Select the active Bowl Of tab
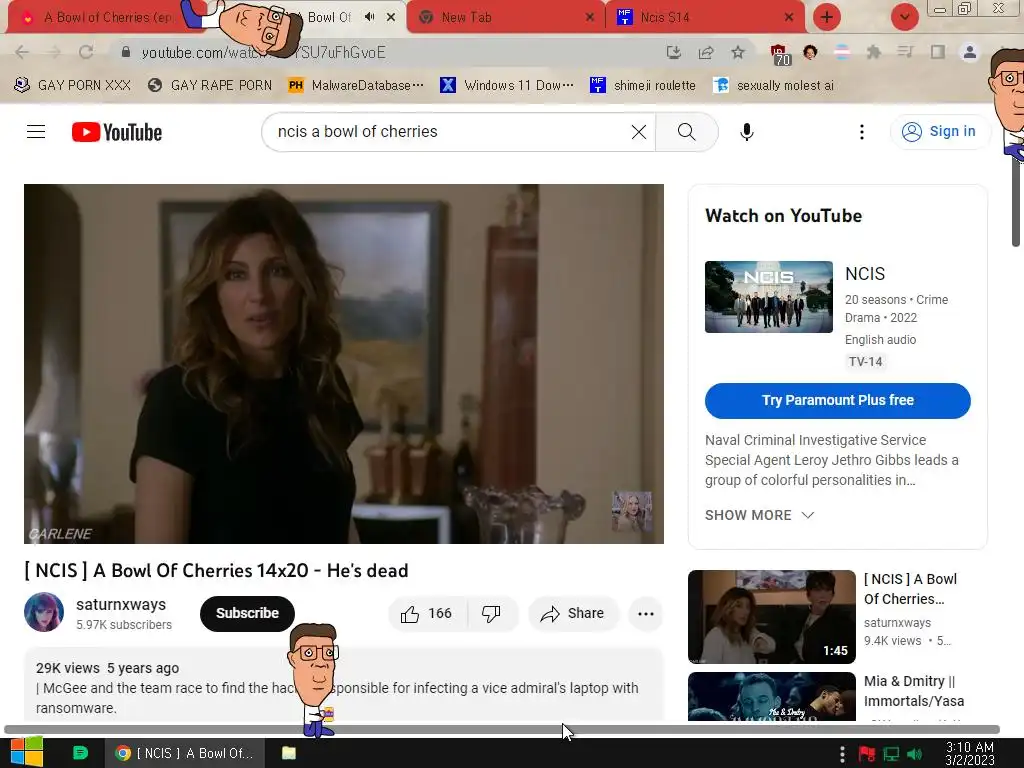The height and width of the screenshot is (768, 1024). [x=329, y=18]
